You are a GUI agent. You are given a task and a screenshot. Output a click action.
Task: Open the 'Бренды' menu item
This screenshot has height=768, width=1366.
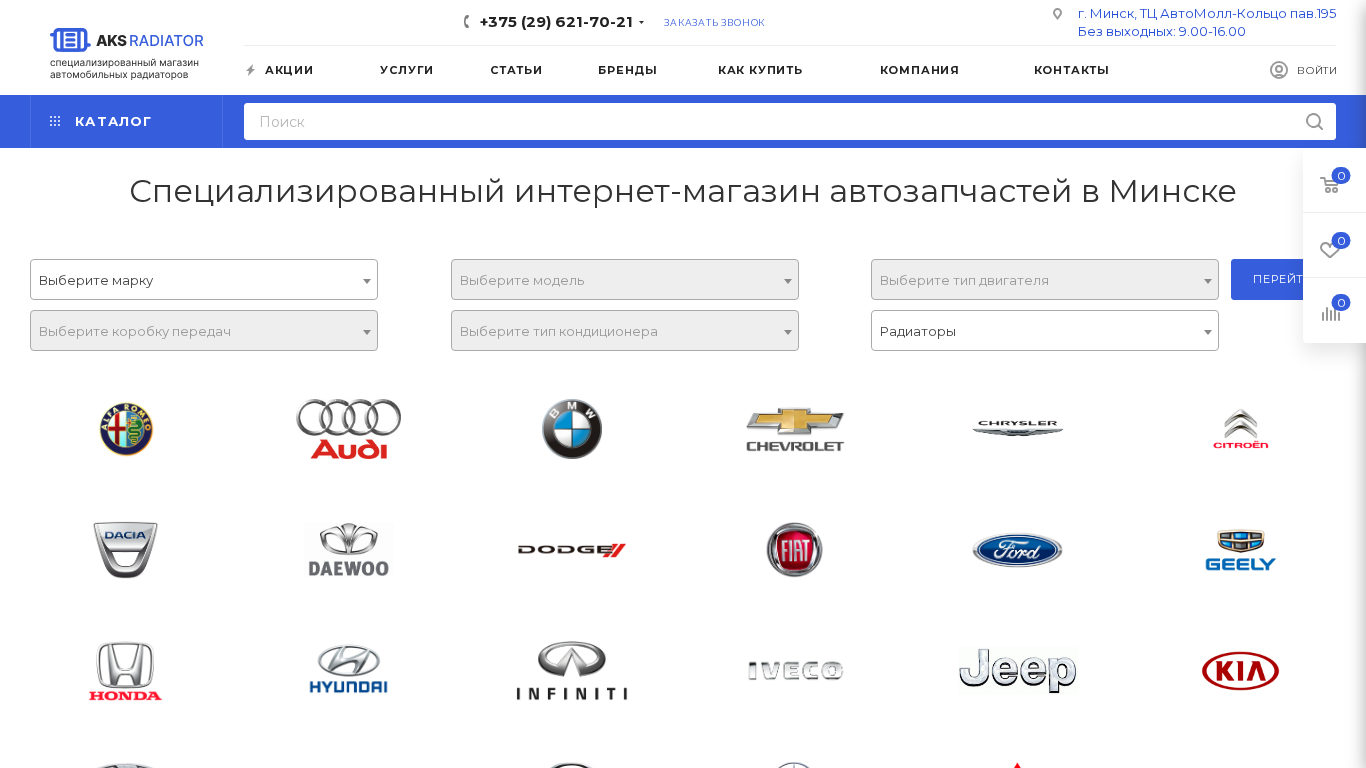point(628,70)
